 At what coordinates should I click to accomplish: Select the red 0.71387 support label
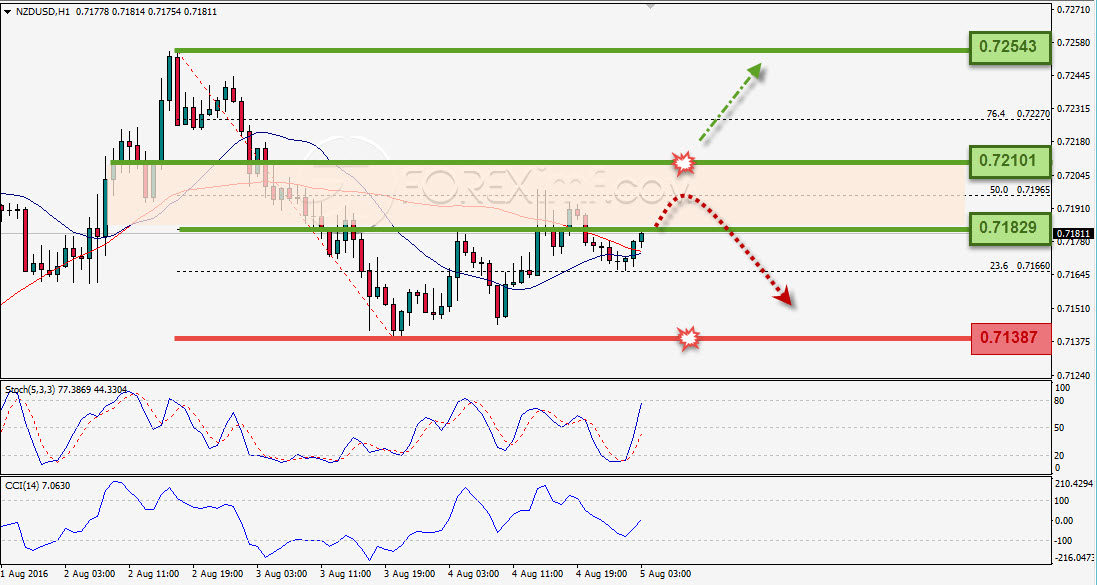[1011, 339]
